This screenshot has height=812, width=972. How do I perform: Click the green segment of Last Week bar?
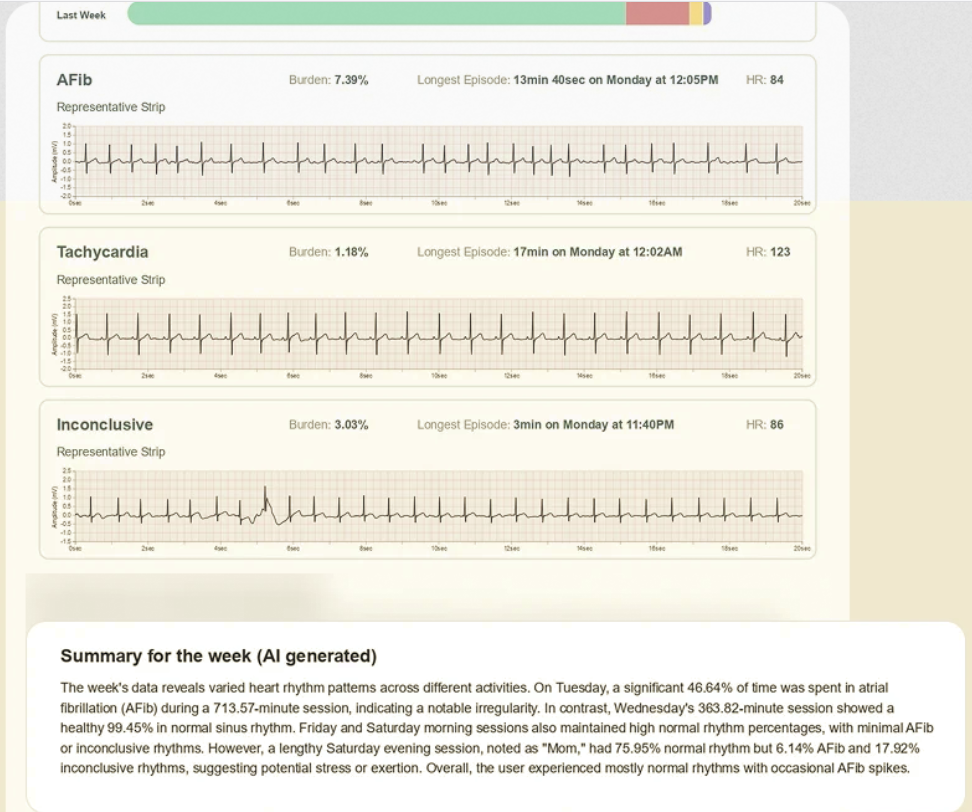377,13
